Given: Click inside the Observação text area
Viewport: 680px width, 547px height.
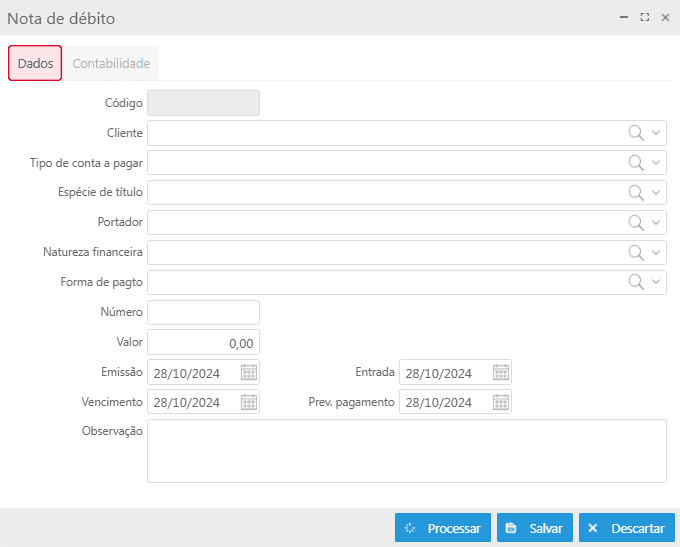Looking at the screenshot, I should click(x=406, y=451).
